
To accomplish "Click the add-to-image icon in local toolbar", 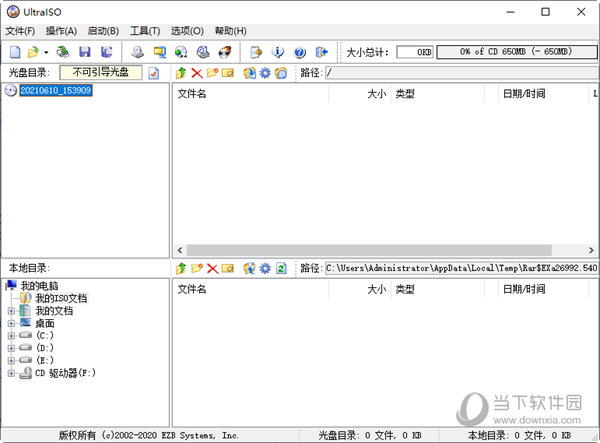I will pos(249,268).
